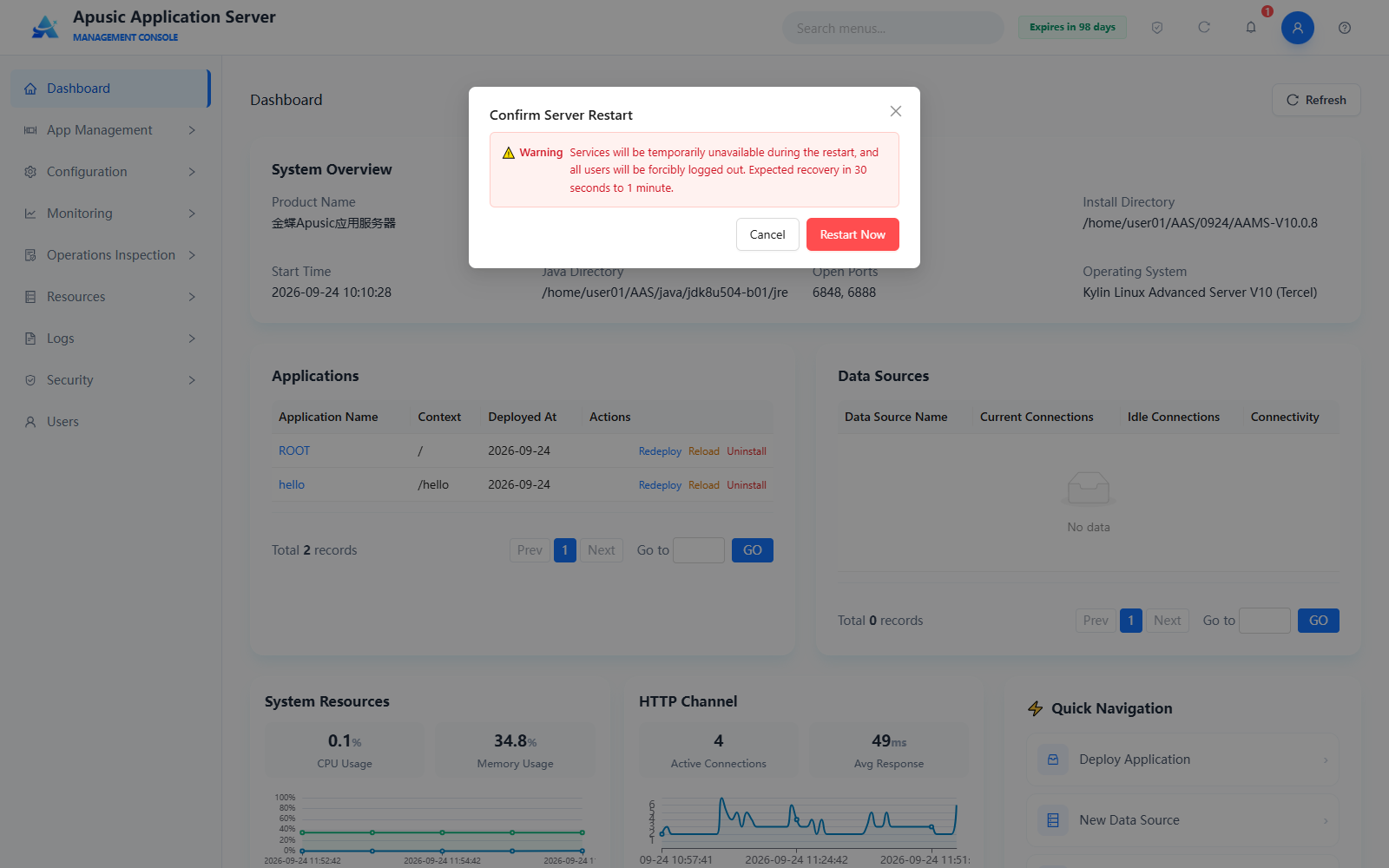Screen dimensions: 1389x868
Task: Click the Refresh button
Action: pos(1316,100)
